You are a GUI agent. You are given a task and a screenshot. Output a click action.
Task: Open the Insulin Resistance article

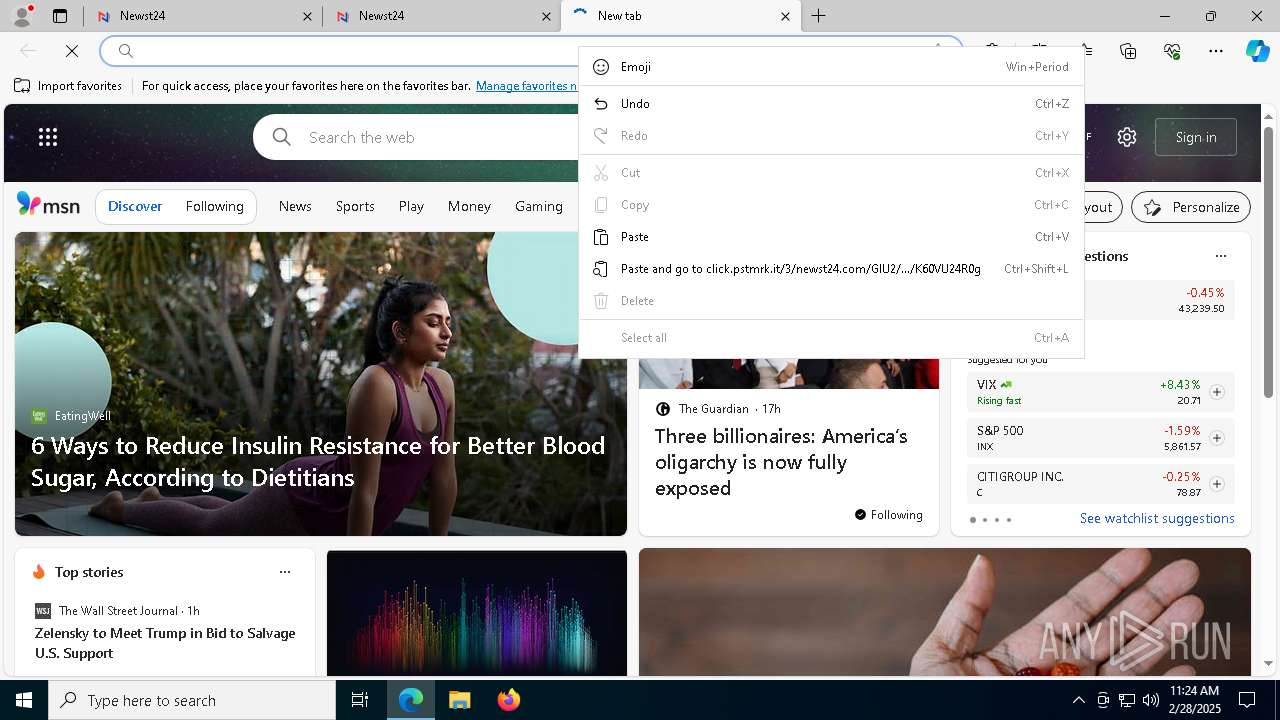(x=318, y=461)
